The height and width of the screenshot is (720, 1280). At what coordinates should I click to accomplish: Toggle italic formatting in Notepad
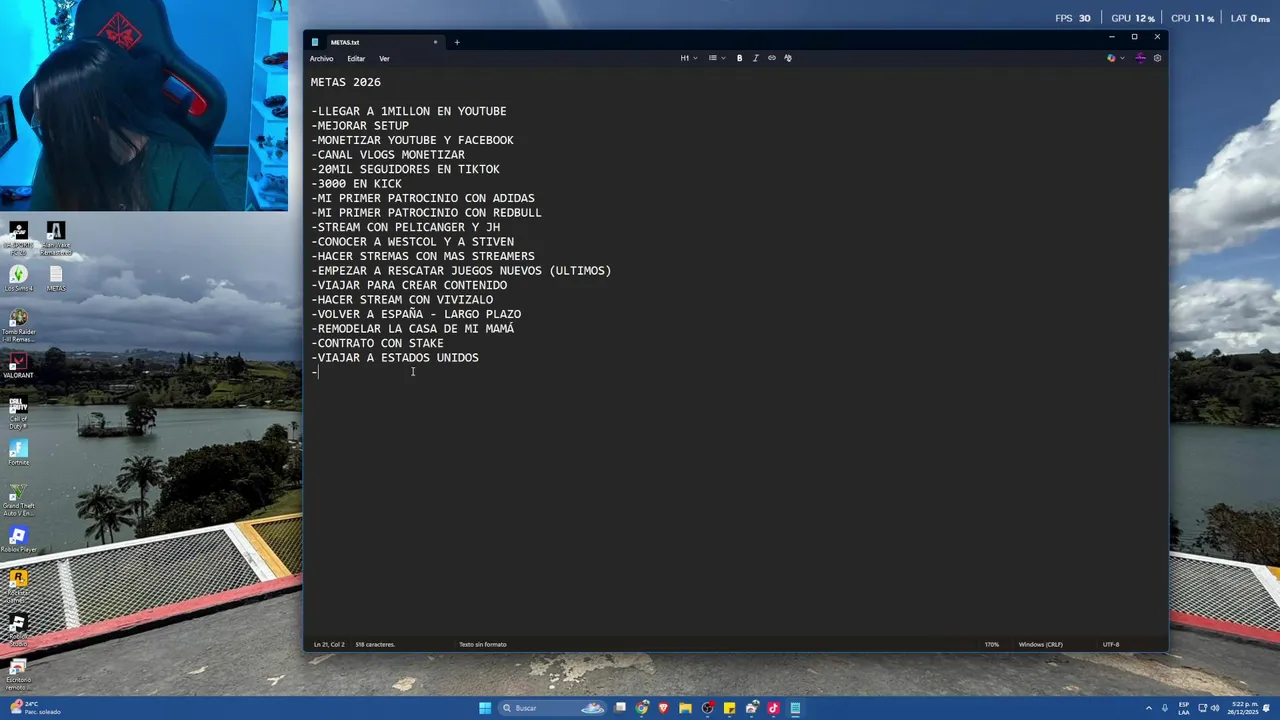(756, 58)
